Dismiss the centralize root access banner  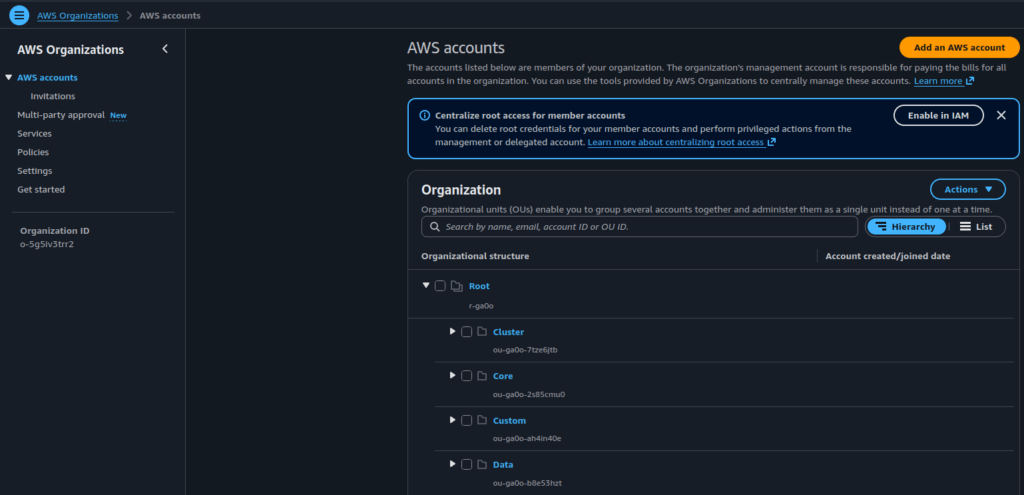pyautogui.click(x=1001, y=115)
